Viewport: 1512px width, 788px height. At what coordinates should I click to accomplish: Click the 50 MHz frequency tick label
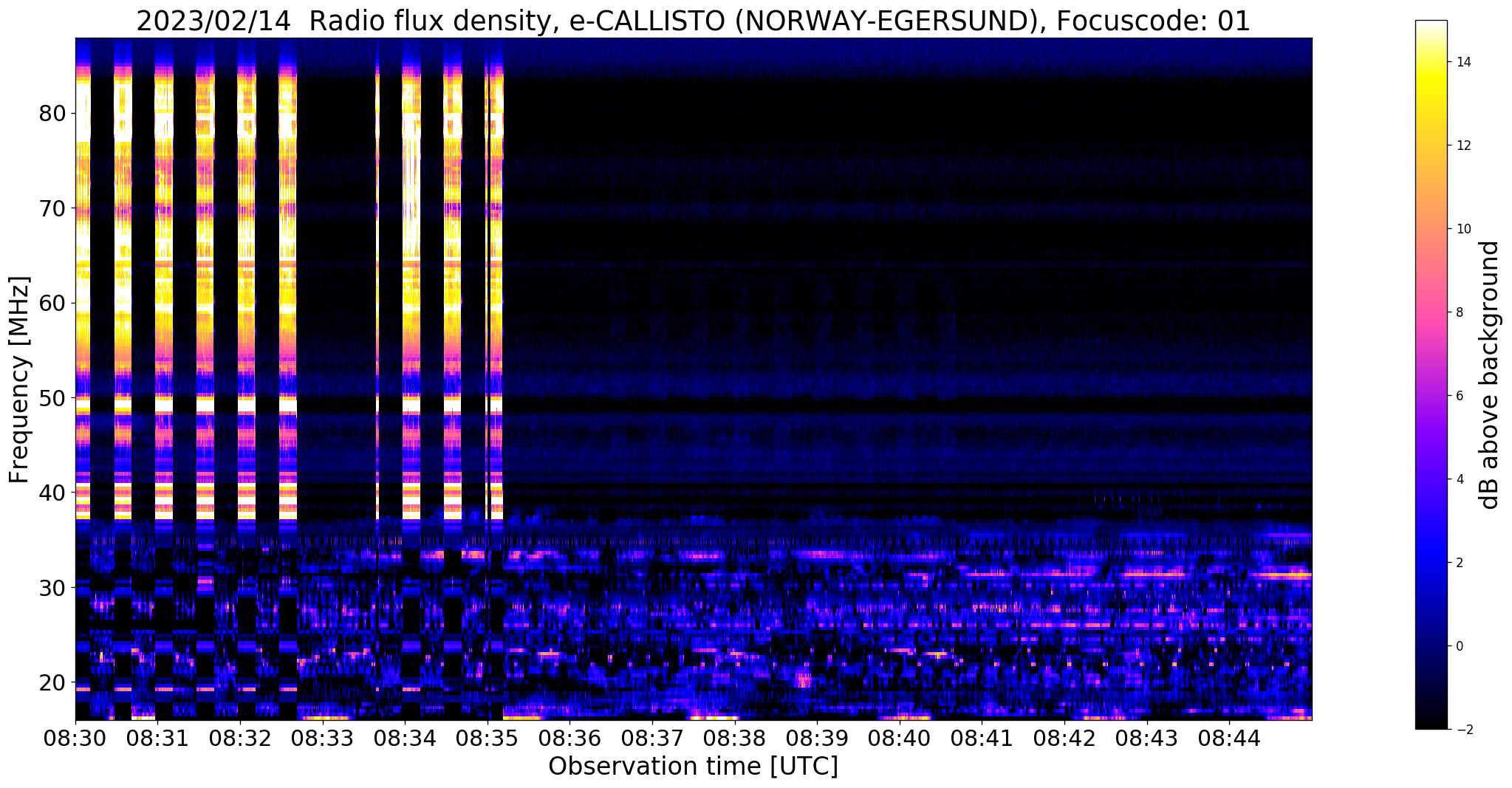pyautogui.click(x=52, y=398)
